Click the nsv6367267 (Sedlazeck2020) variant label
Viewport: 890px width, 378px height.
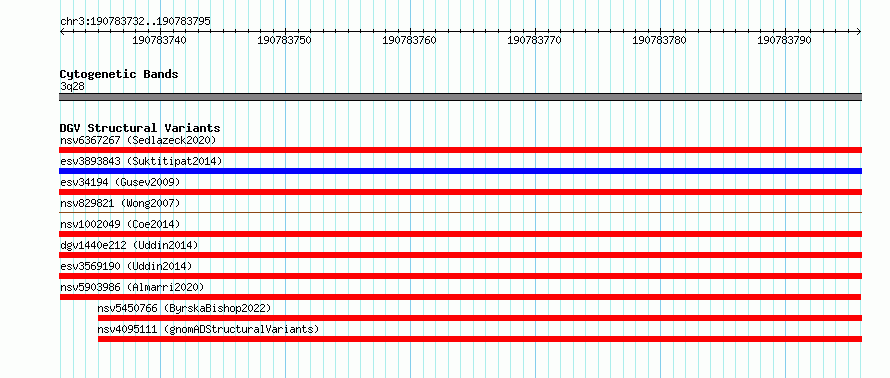(138, 140)
